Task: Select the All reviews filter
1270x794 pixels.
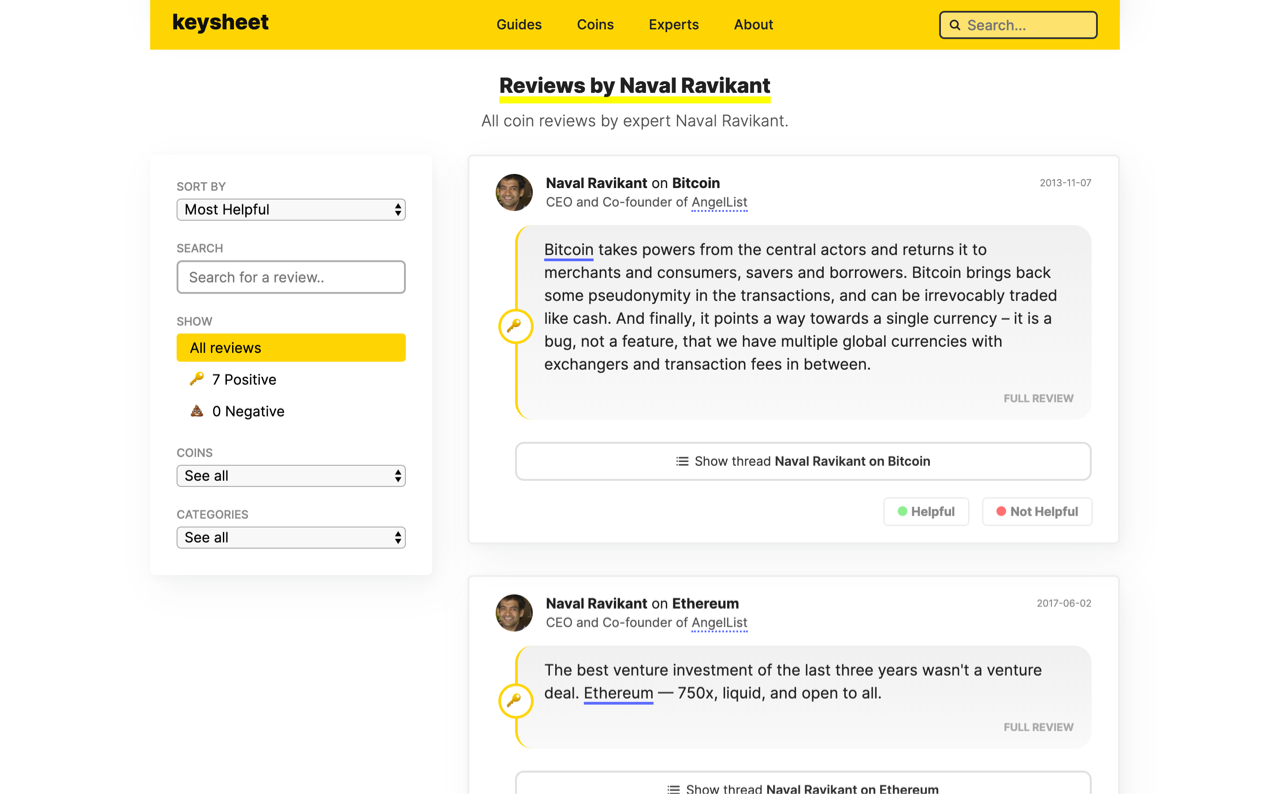Action: coord(291,347)
